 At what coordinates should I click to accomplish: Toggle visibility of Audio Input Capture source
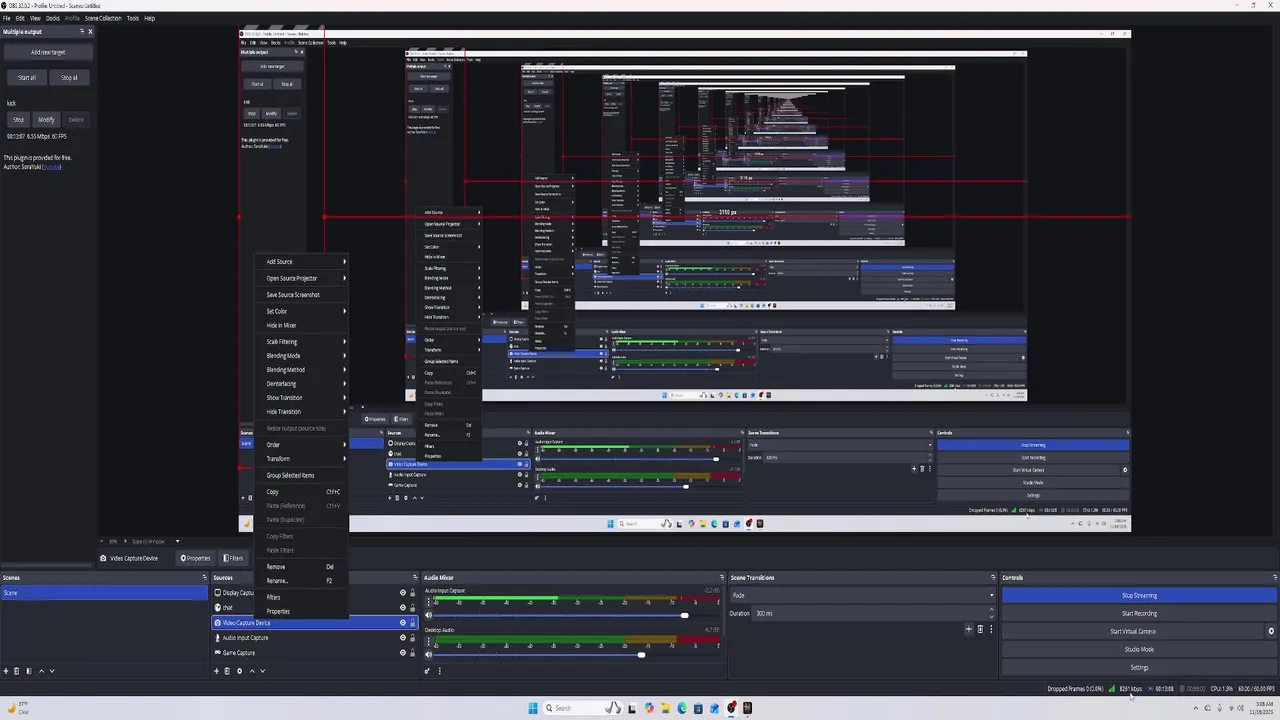click(x=403, y=638)
